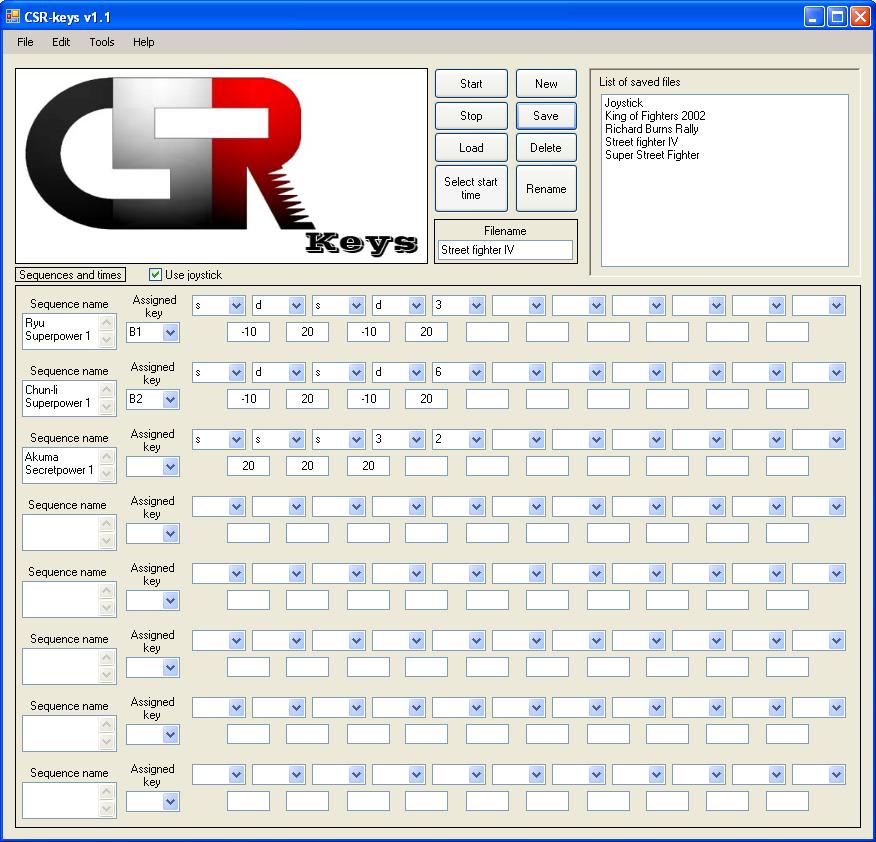
Task: Select Richard Burns Rally in saved files
Action: point(651,129)
